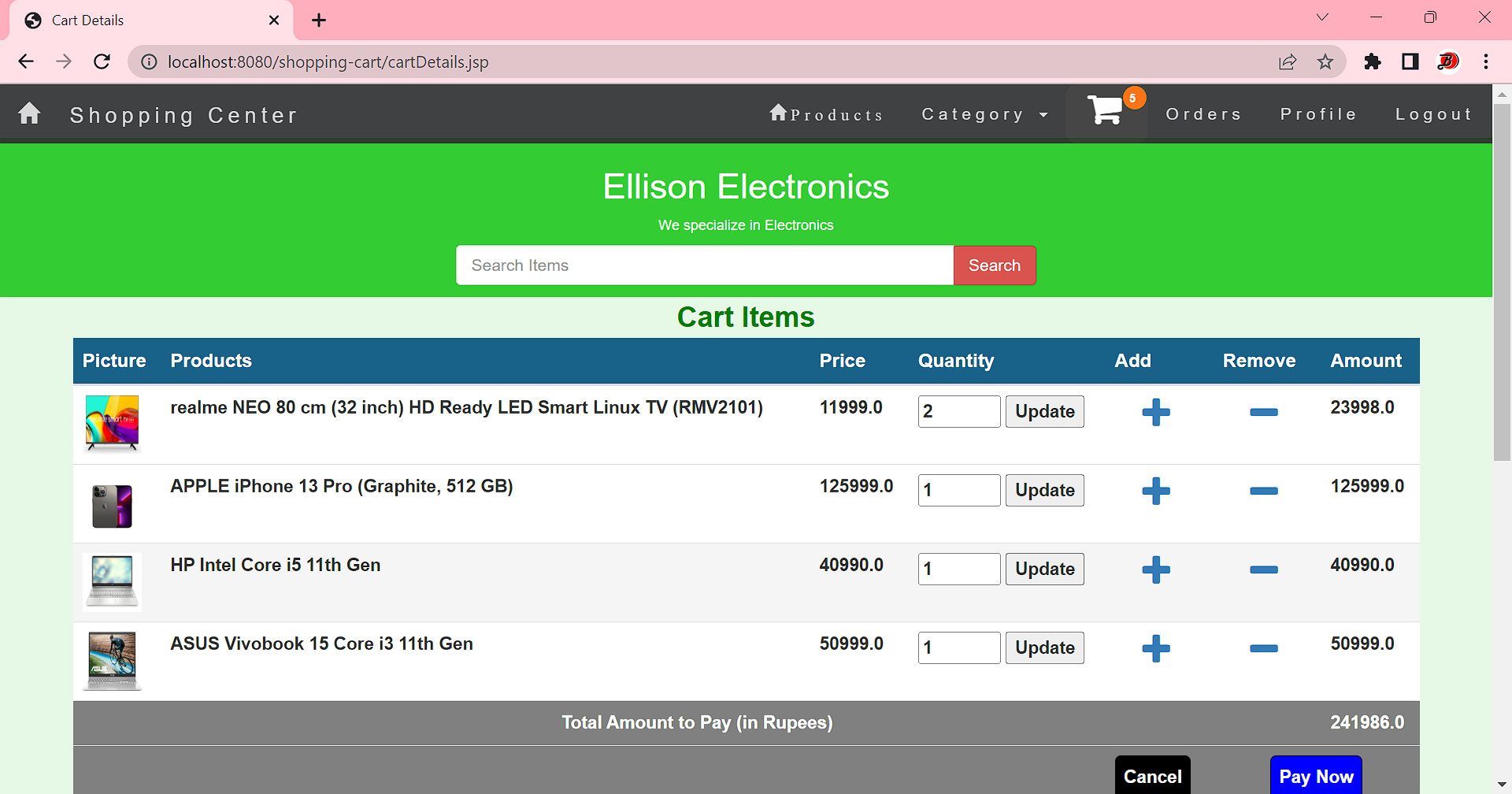
Task: Remove one APPLE iPhone 13 Pro via minus icon
Action: tap(1263, 490)
